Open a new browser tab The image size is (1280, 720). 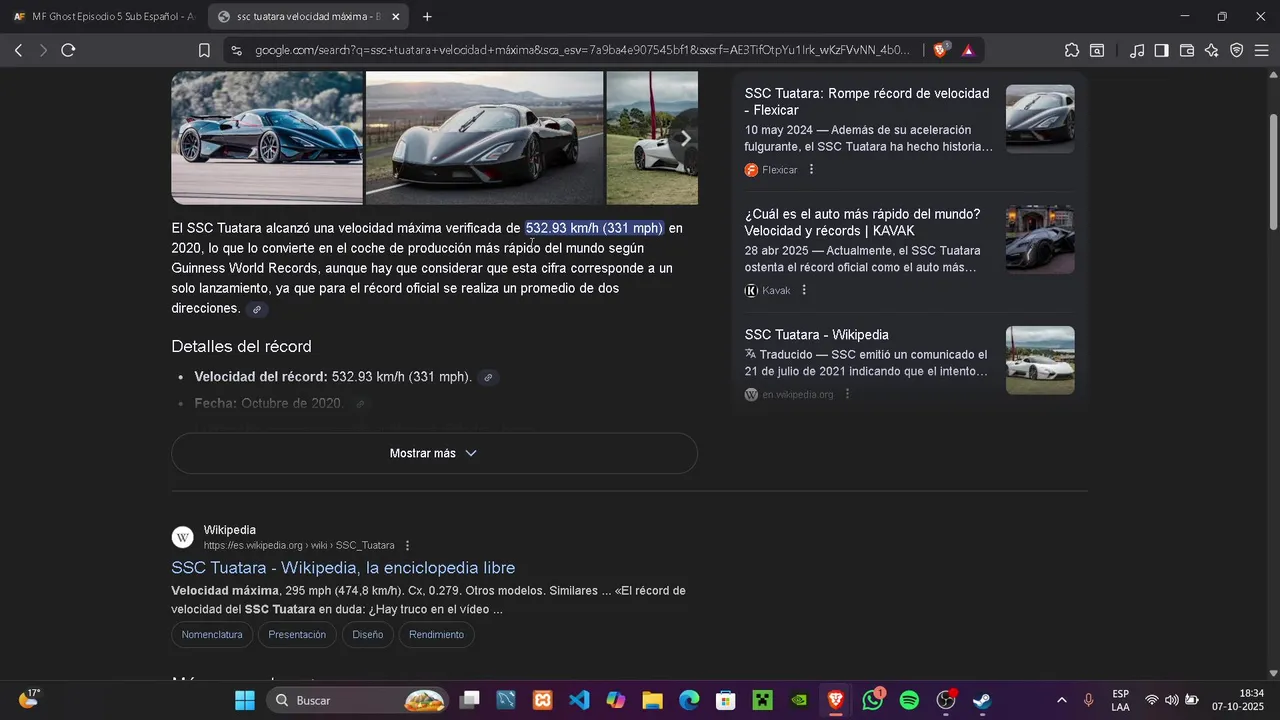coord(427,17)
